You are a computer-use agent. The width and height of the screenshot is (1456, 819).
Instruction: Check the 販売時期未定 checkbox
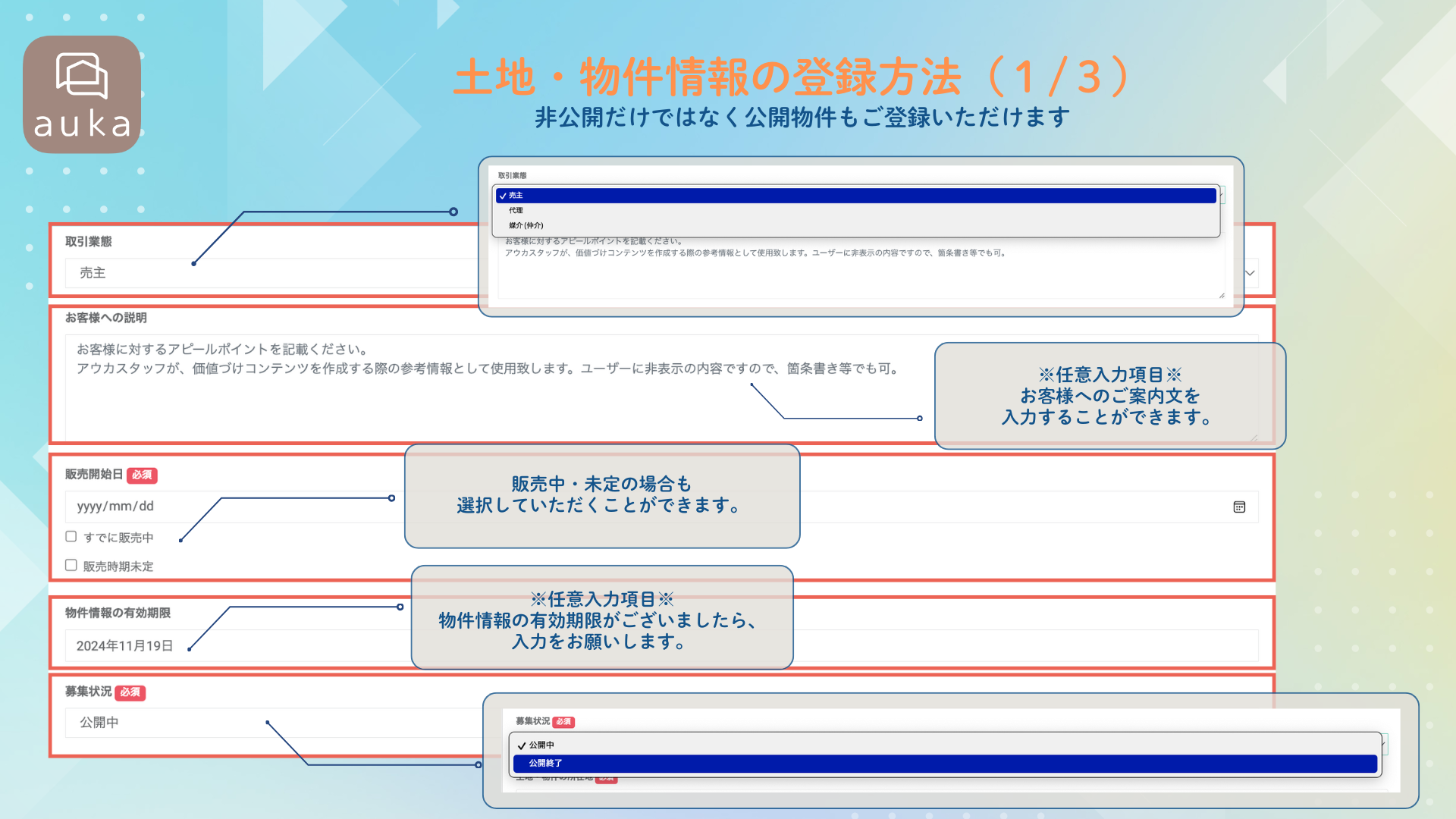point(71,565)
